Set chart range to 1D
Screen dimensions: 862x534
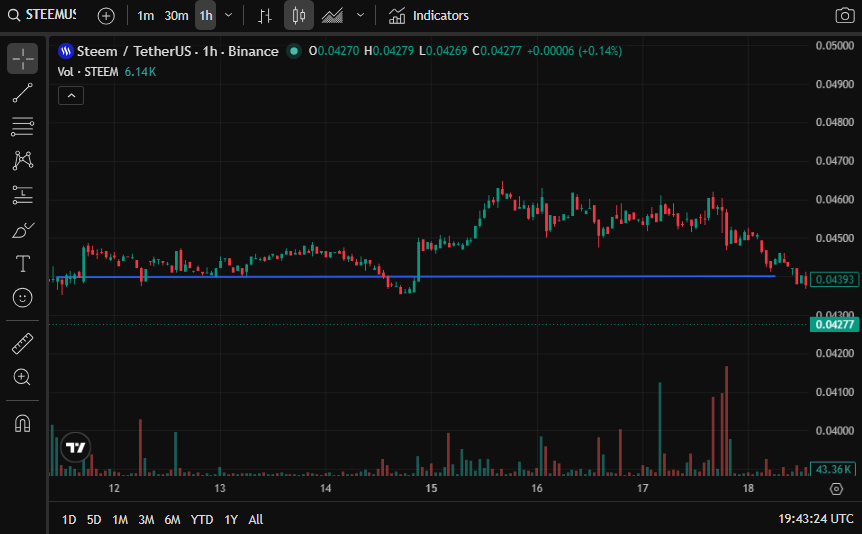pyautogui.click(x=69, y=519)
